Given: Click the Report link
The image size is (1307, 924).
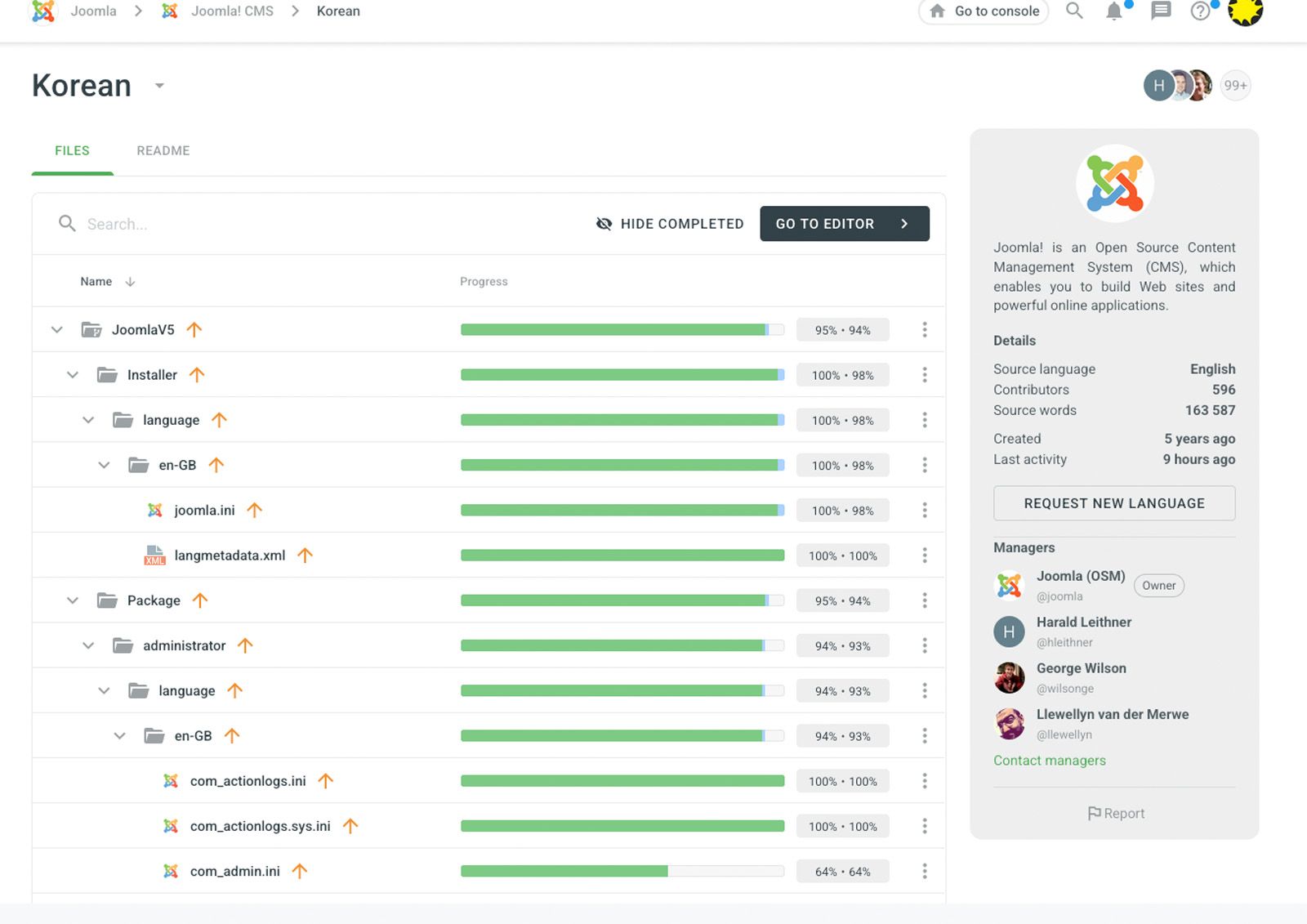Looking at the screenshot, I should (x=1115, y=813).
